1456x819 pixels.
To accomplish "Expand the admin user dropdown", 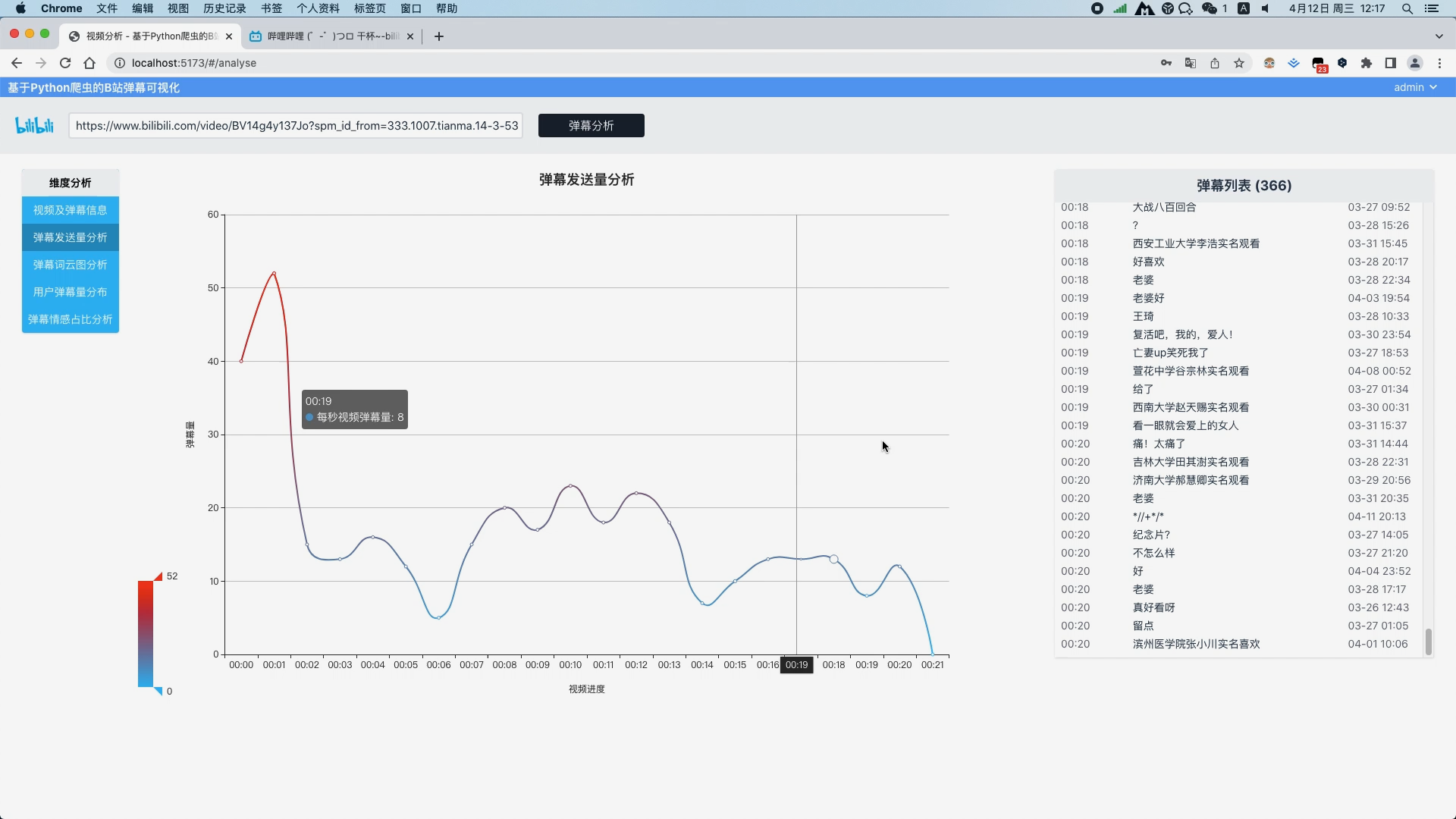I will 1415,87.
